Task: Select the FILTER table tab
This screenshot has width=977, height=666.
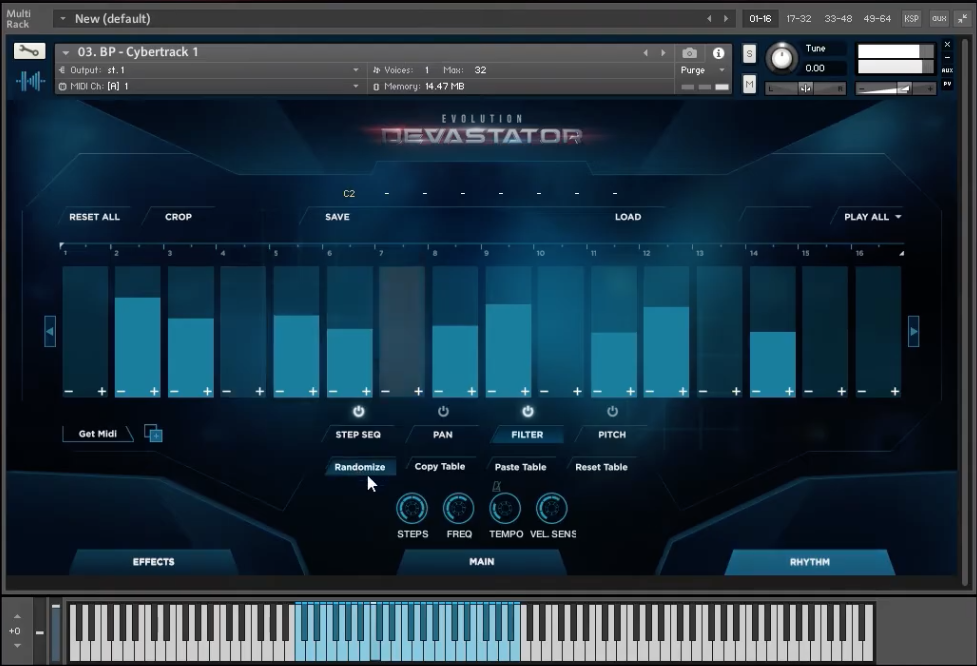Action: (x=527, y=434)
